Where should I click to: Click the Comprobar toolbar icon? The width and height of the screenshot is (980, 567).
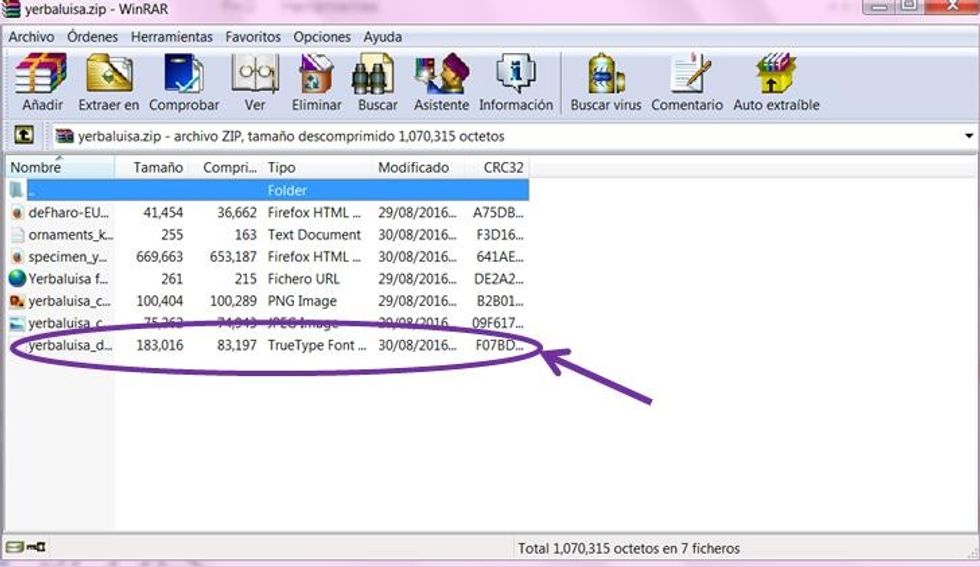[183, 73]
